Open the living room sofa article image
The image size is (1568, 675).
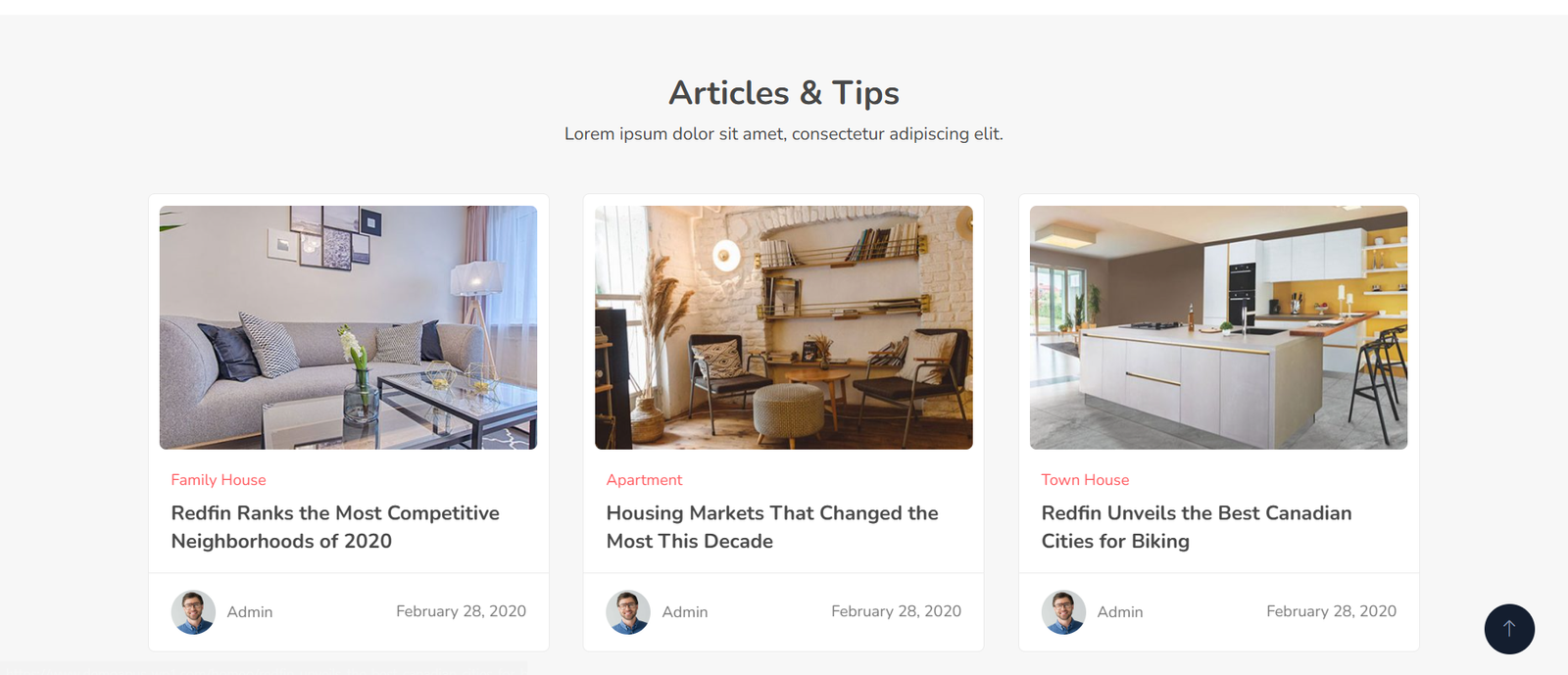[x=348, y=327]
